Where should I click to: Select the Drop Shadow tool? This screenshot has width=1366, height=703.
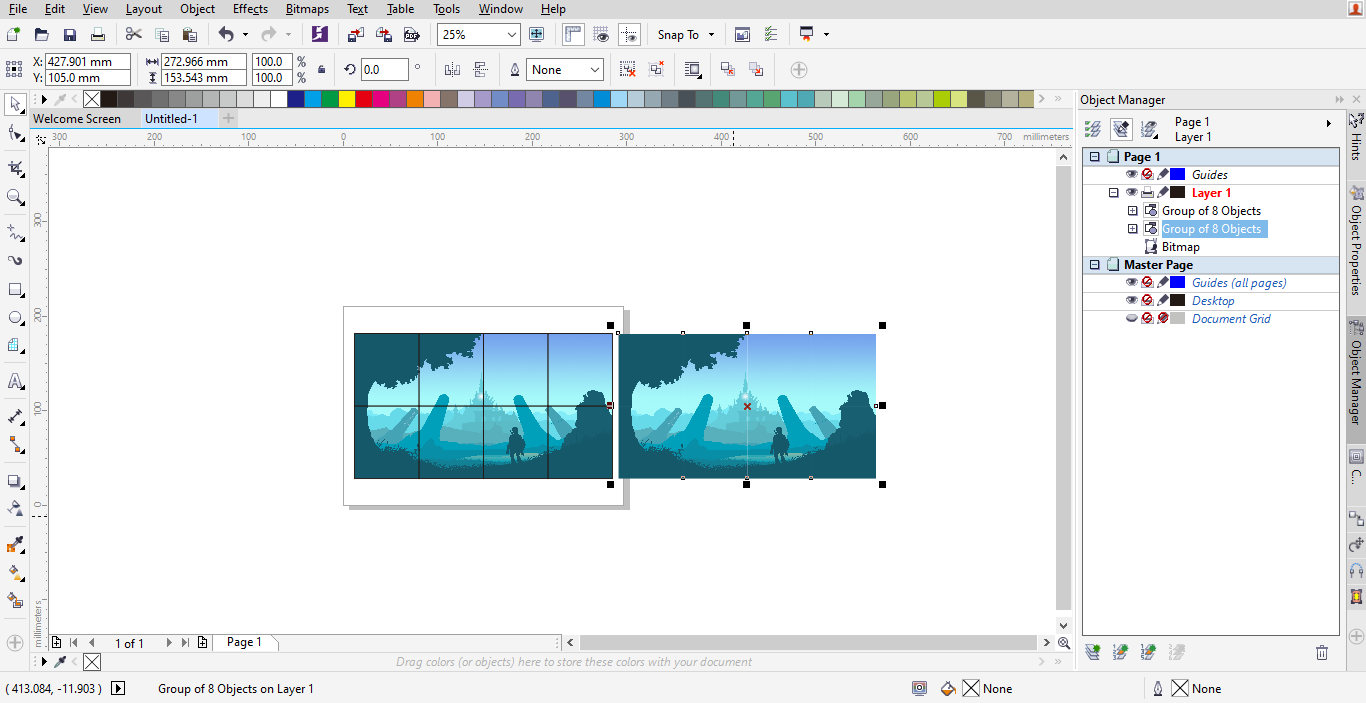(x=15, y=481)
